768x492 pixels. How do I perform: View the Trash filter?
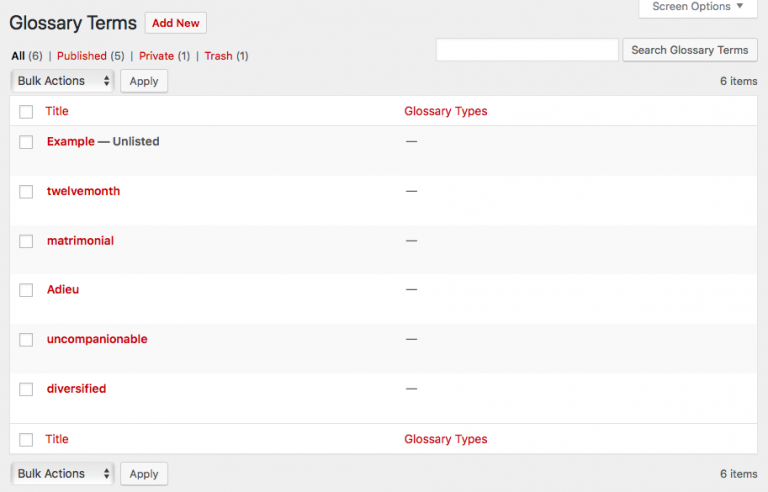(218, 56)
